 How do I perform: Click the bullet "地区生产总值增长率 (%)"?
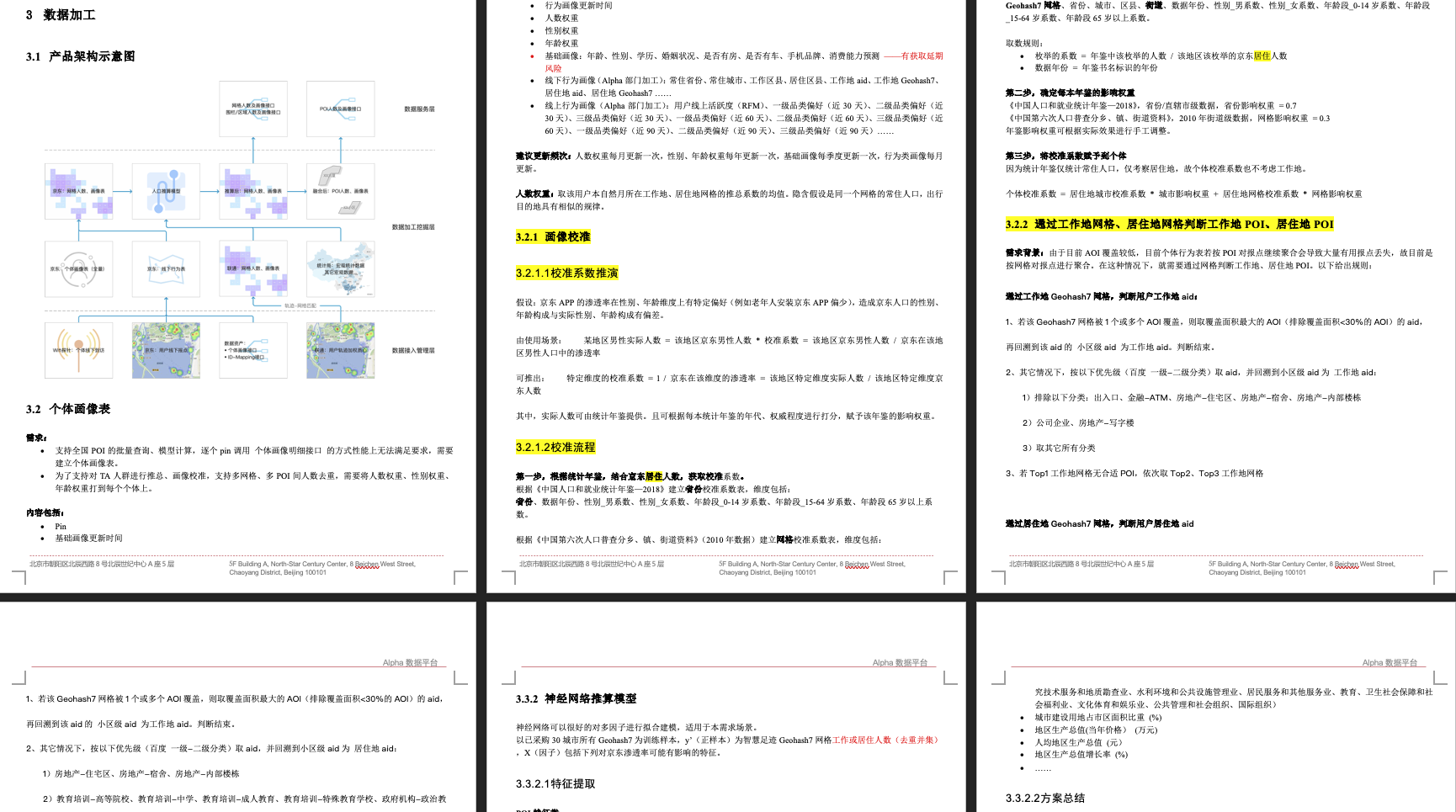[1081, 755]
